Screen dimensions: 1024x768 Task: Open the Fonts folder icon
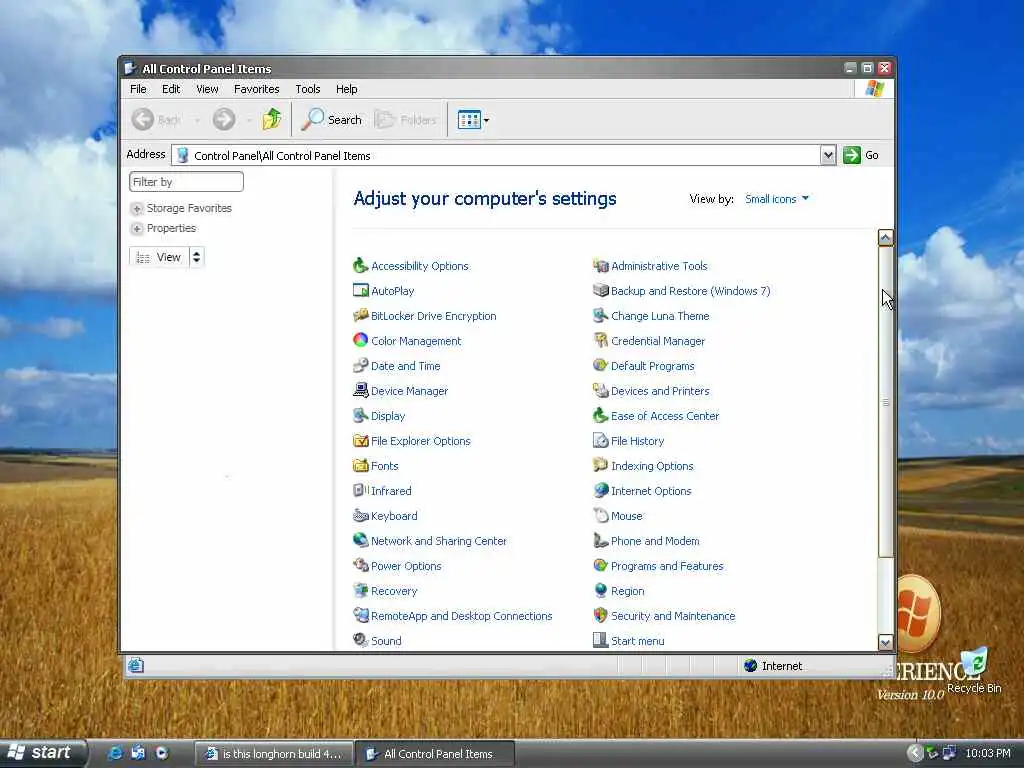[x=360, y=466]
